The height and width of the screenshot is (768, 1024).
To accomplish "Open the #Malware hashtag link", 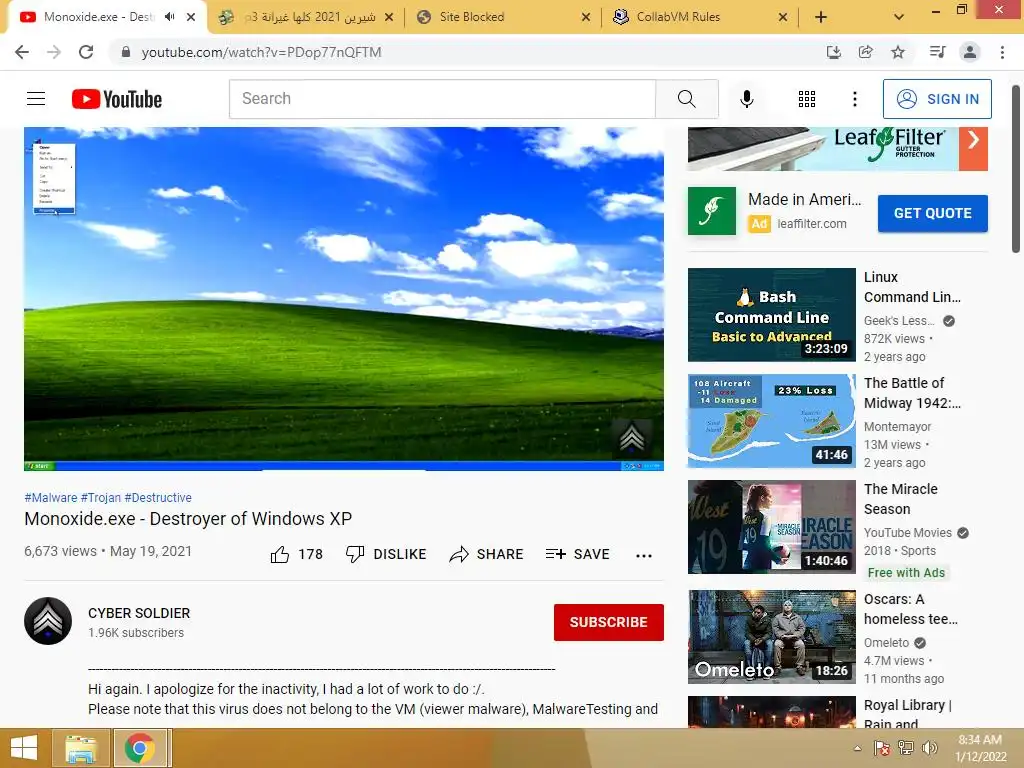I will point(51,498).
